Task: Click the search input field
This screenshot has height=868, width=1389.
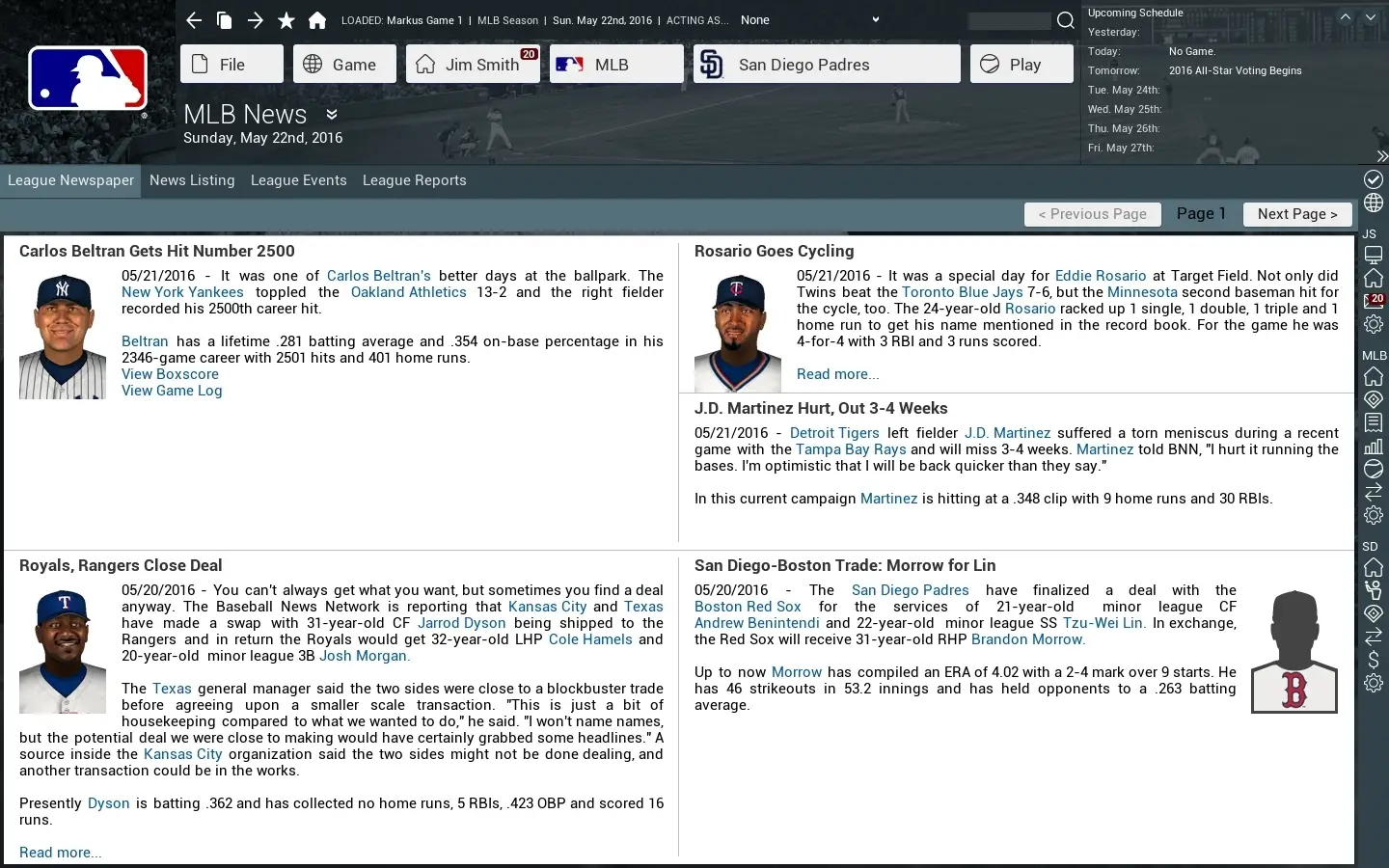Action: coord(1008,20)
